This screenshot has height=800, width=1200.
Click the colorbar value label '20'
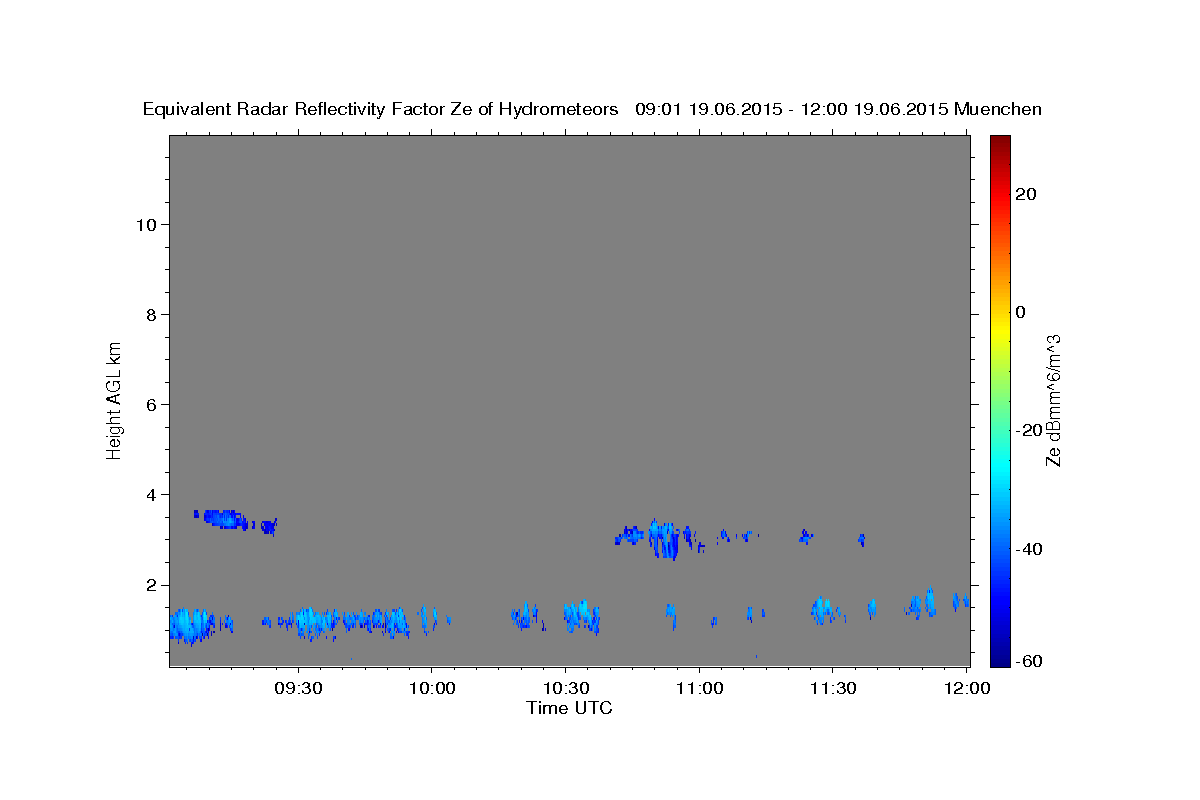pos(1025,194)
